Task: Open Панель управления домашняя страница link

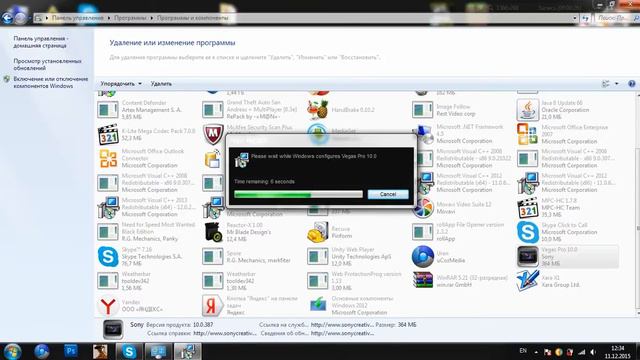Action: (40, 42)
